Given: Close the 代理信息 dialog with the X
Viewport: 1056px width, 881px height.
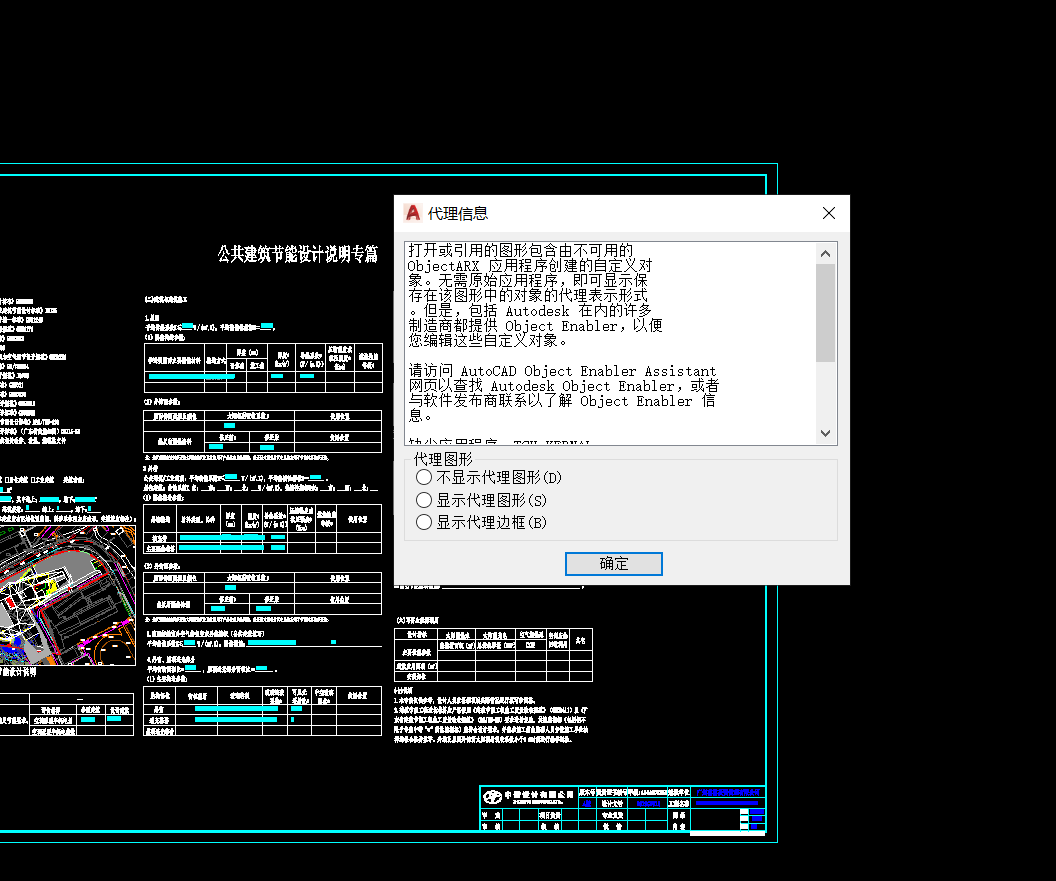Looking at the screenshot, I should coord(828,213).
